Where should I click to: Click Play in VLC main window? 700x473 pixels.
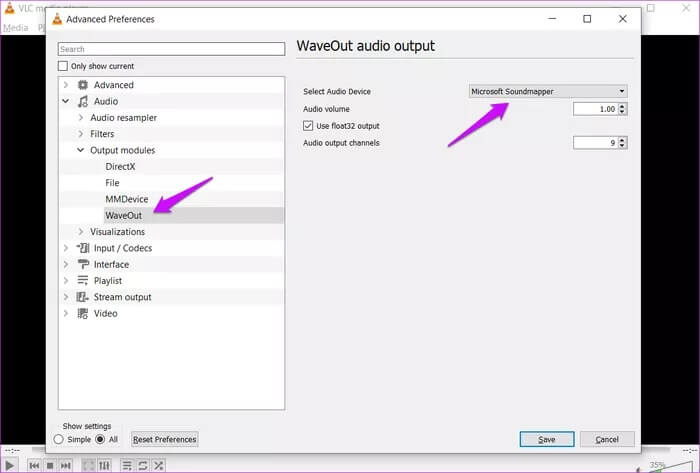9,466
